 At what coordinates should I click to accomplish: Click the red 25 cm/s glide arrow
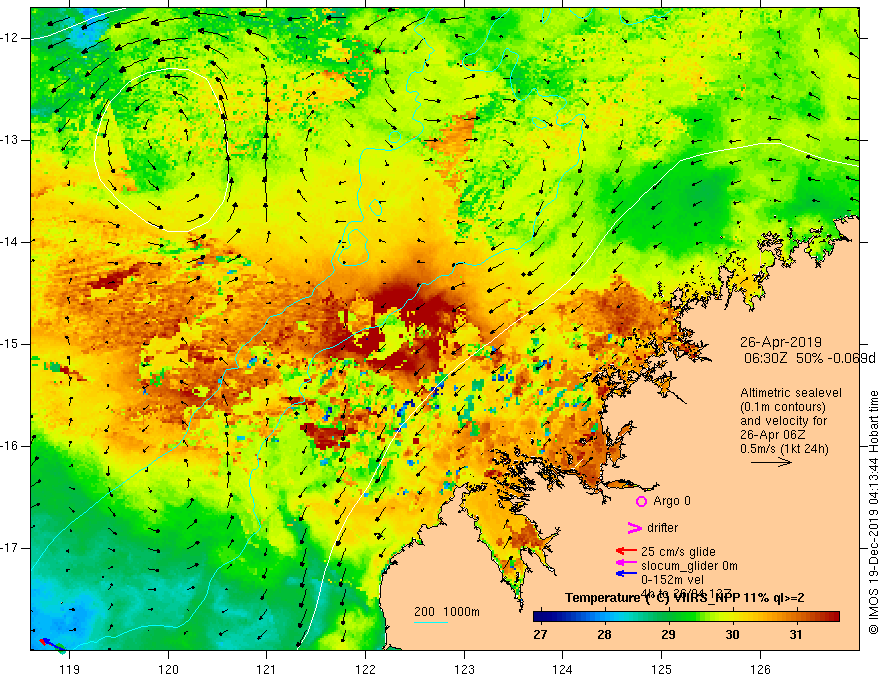pos(626,552)
